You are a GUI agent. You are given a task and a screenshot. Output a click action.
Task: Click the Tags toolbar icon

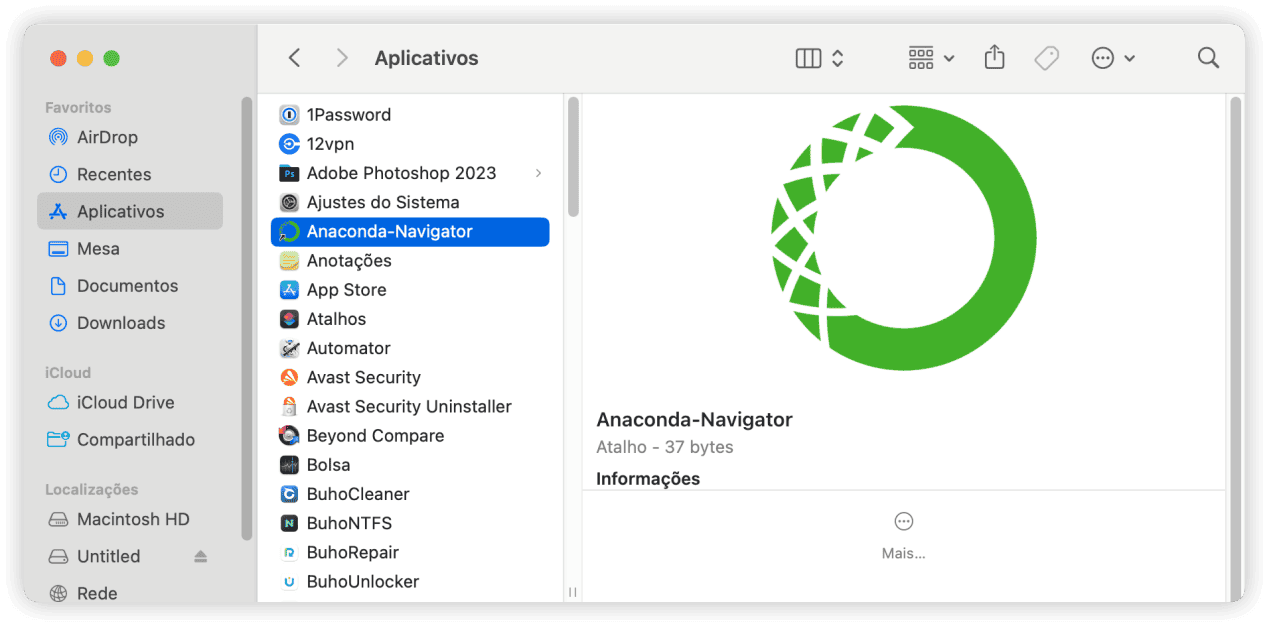[1047, 58]
